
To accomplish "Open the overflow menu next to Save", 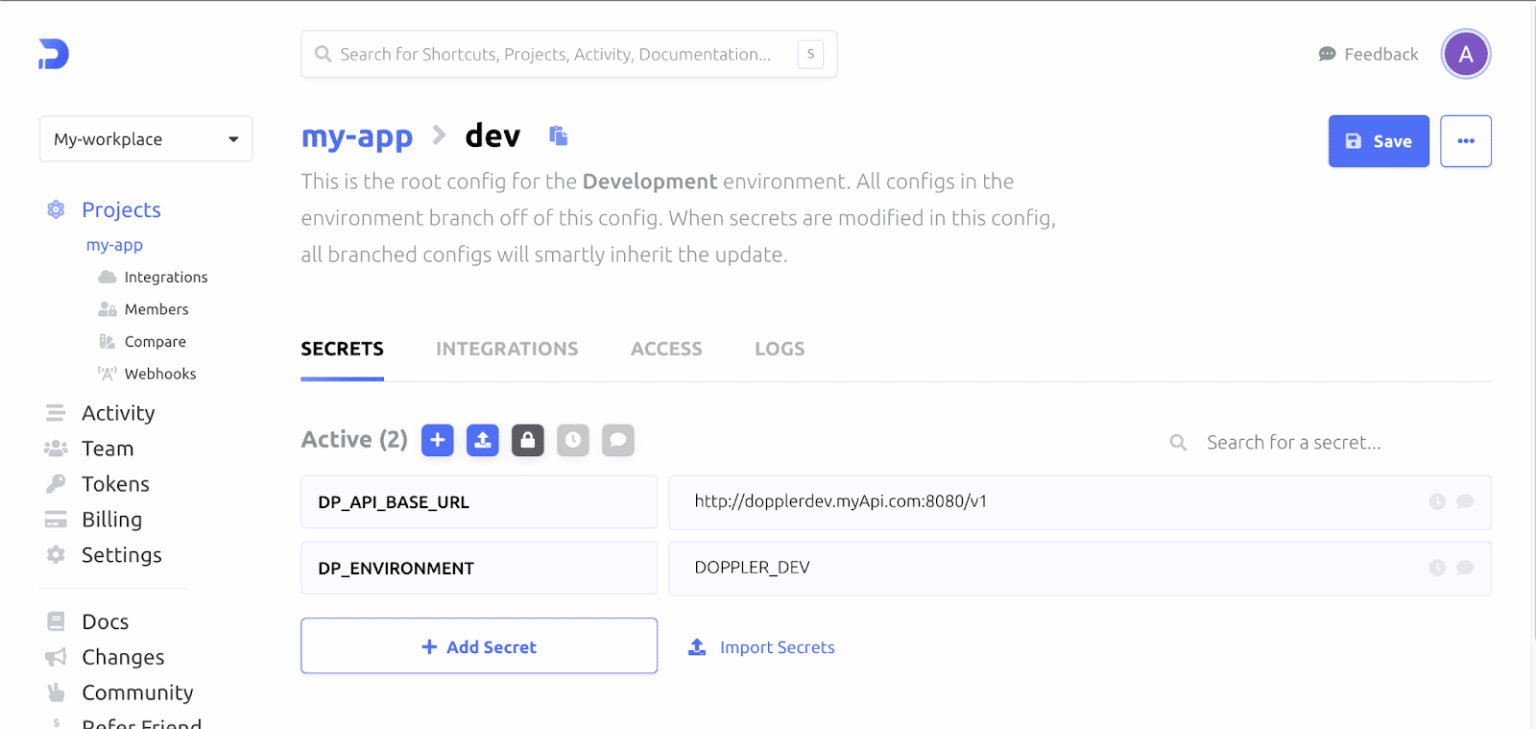I will pyautogui.click(x=1466, y=140).
